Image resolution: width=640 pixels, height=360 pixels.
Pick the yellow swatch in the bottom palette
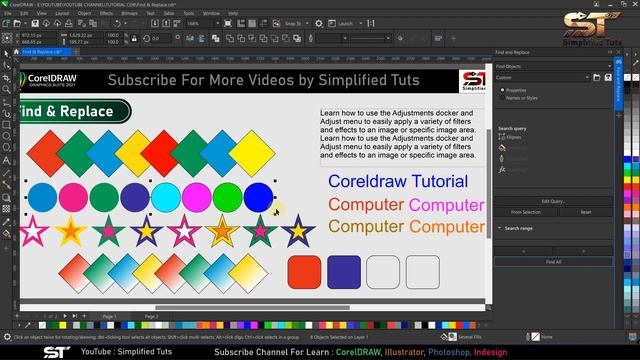click(x=62, y=325)
